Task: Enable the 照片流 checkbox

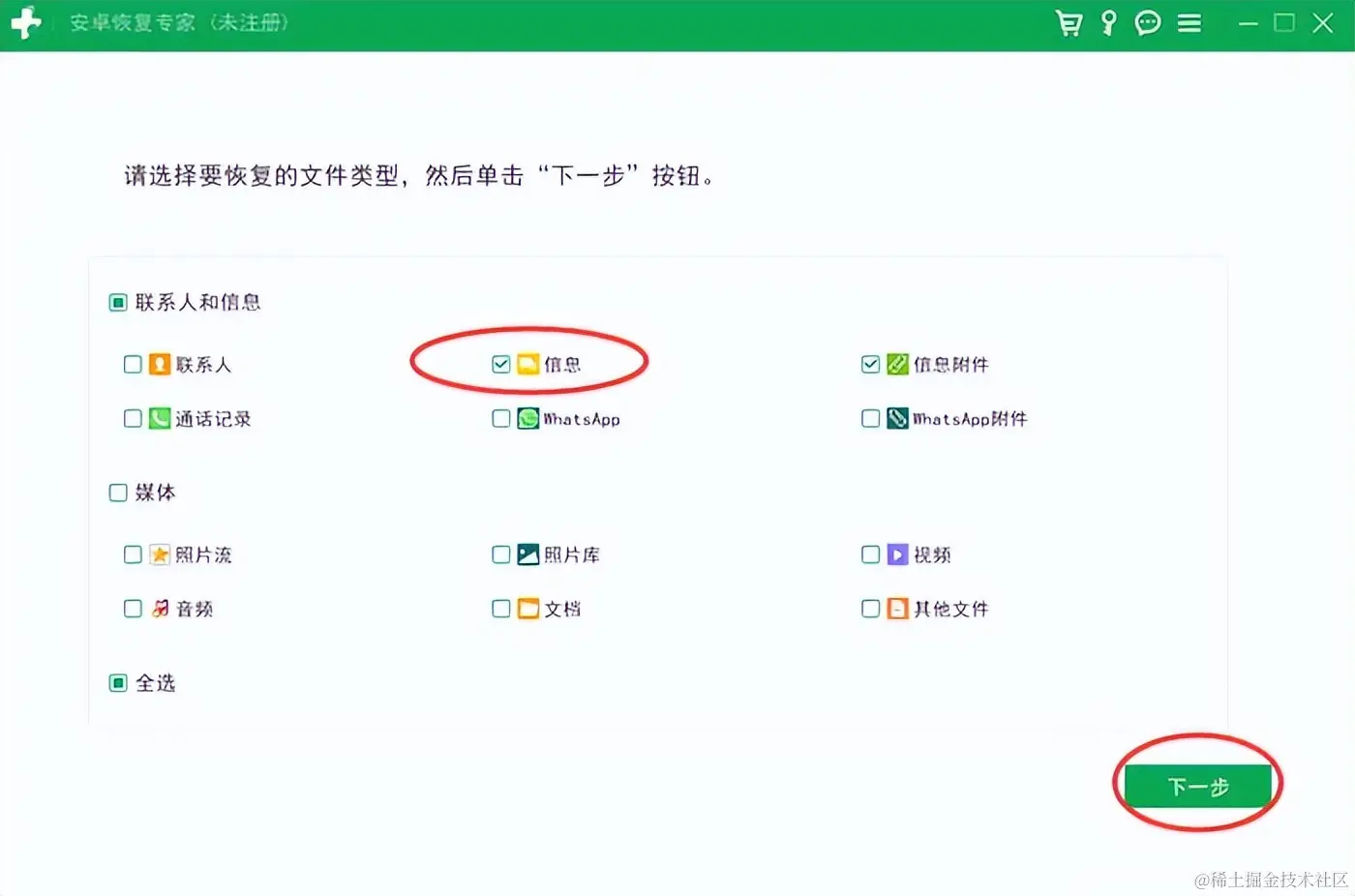Action: point(133,554)
